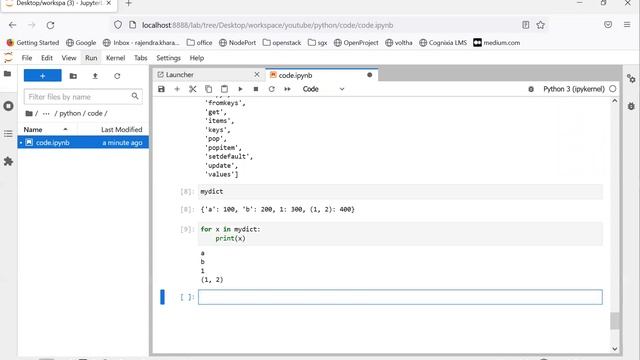Select the cell containing mydict
This screenshot has height=360, width=640.
(400, 191)
